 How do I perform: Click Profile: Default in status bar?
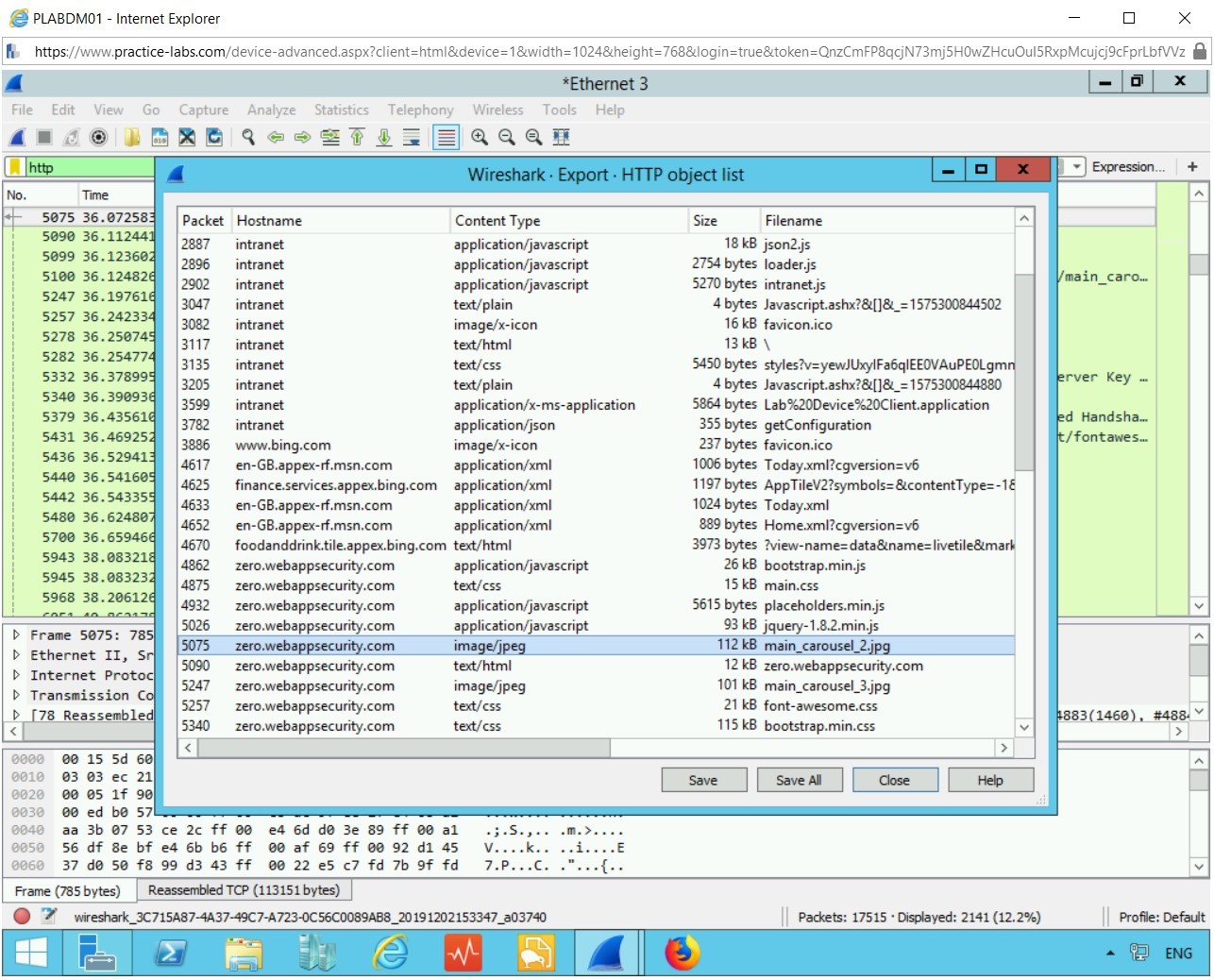pyautogui.click(x=1161, y=917)
